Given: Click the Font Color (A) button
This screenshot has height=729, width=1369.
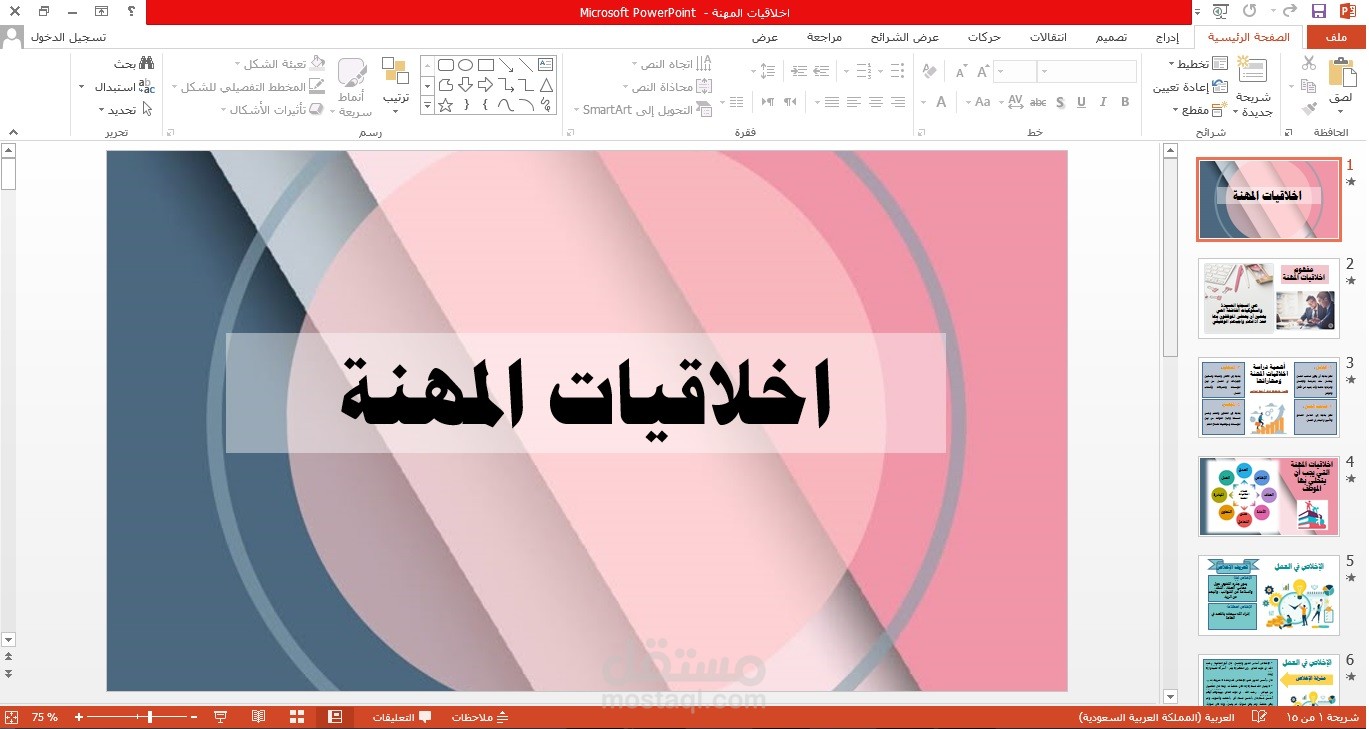Looking at the screenshot, I should (x=940, y=101).
